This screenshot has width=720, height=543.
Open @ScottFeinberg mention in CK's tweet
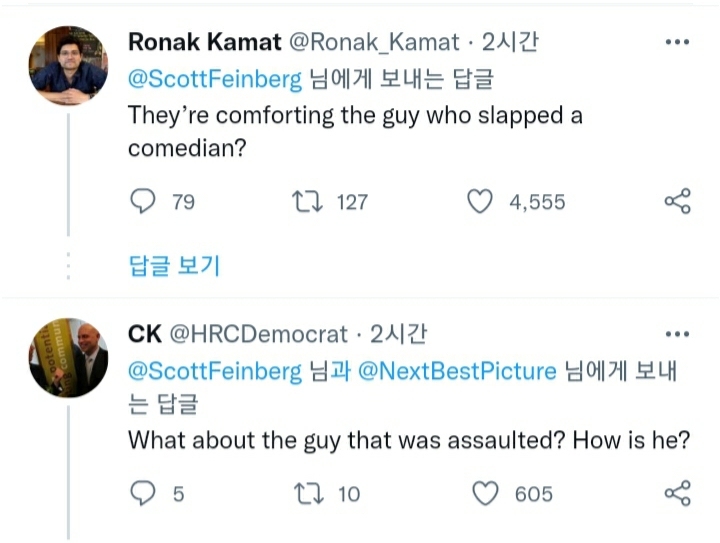click(214, 371)
